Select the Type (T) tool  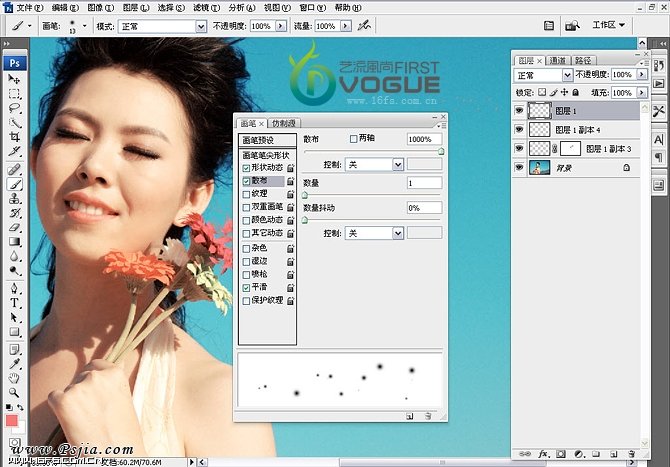(15, 302)
